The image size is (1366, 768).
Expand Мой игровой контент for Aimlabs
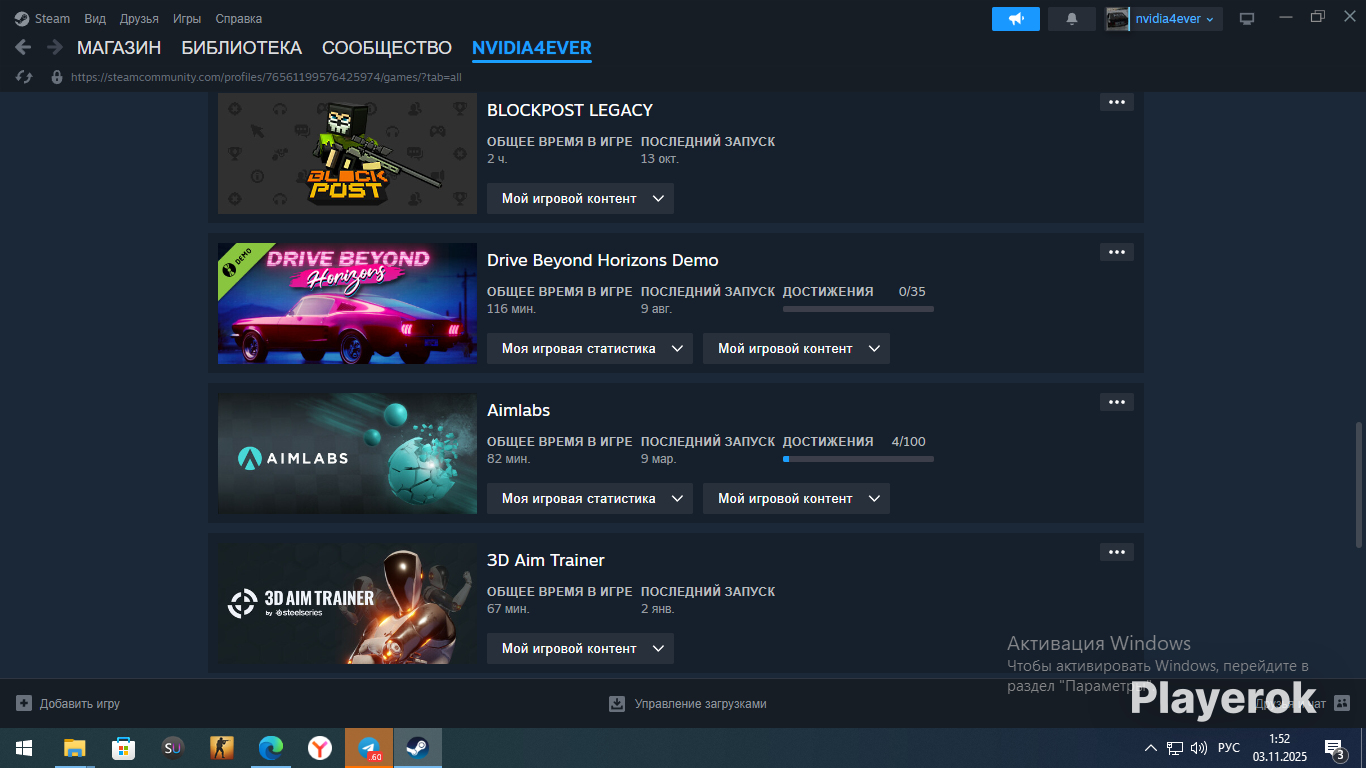click(796, 498)
